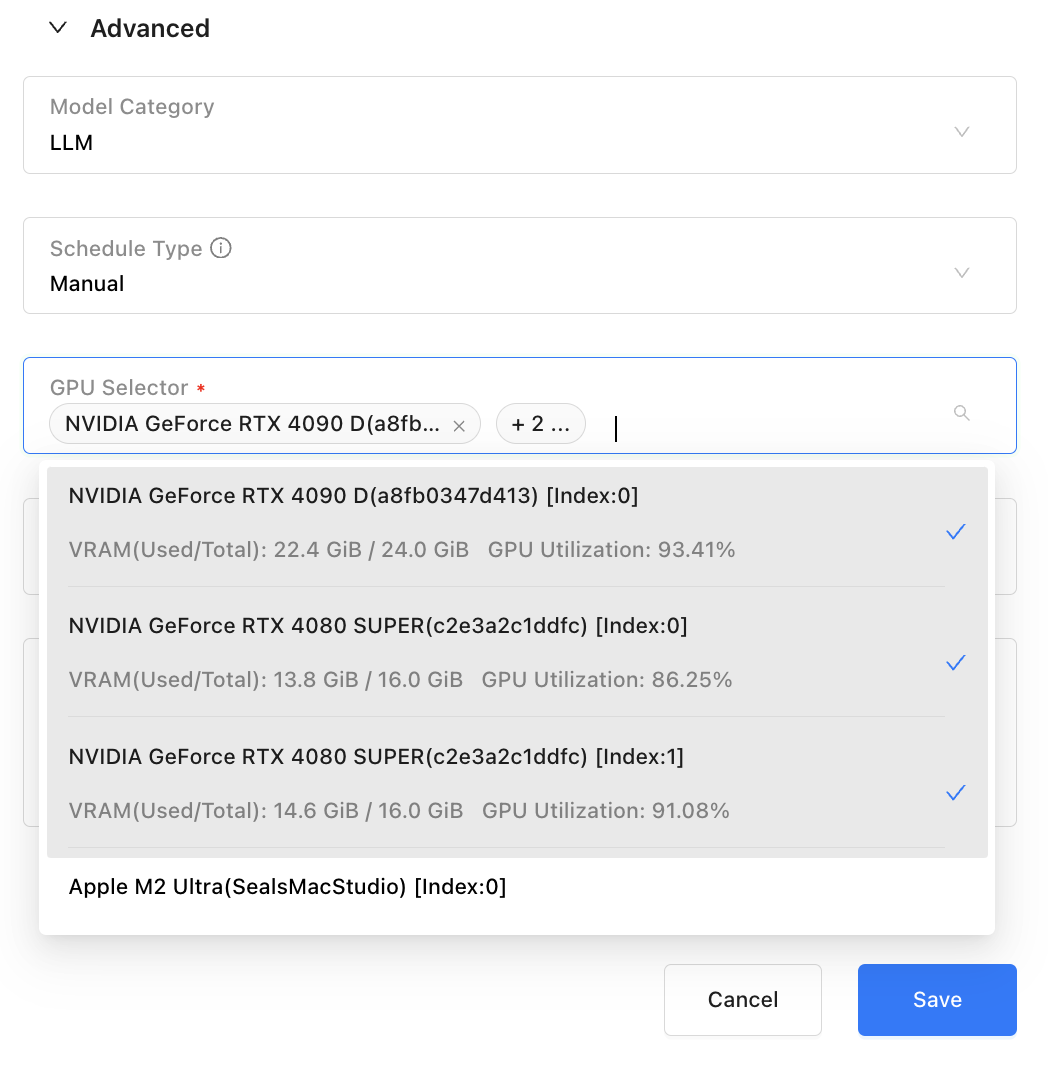Click checkmark beside RTX 4080 SUPER Index:1
The image size is (1048, 1074).
(956, 792)
